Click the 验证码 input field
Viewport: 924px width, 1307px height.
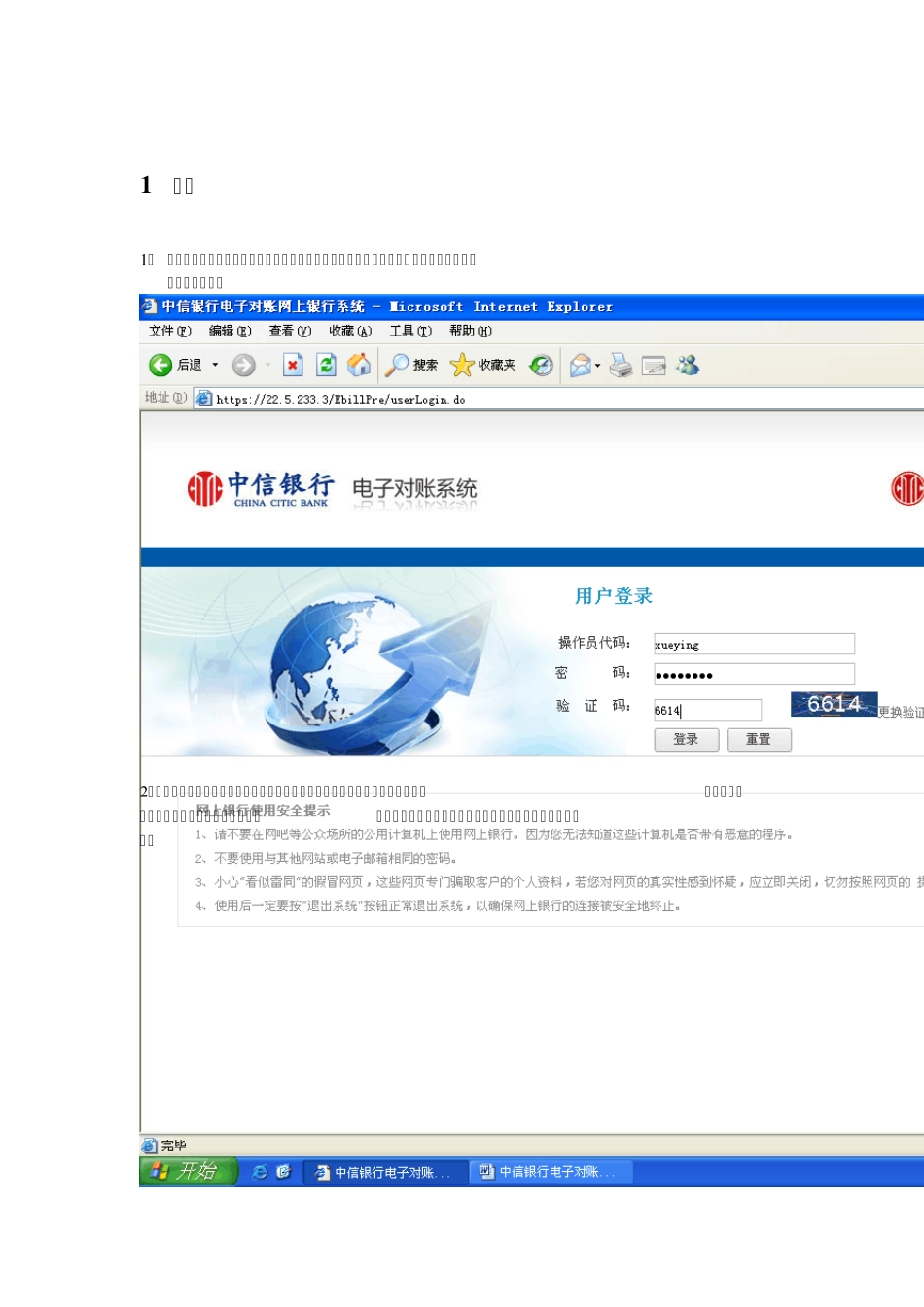click(707, 710)
